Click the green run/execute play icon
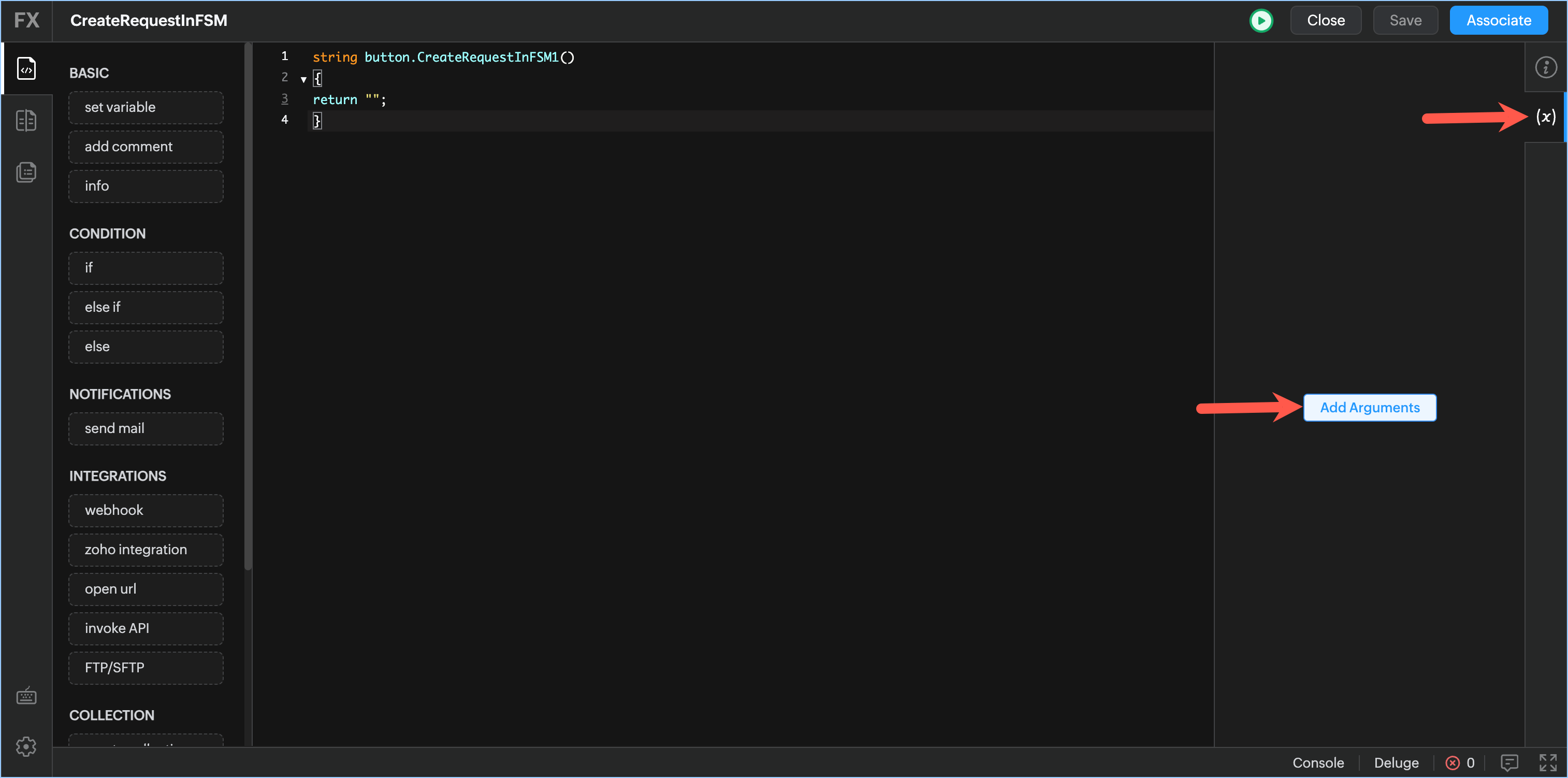 [1260, 21]
